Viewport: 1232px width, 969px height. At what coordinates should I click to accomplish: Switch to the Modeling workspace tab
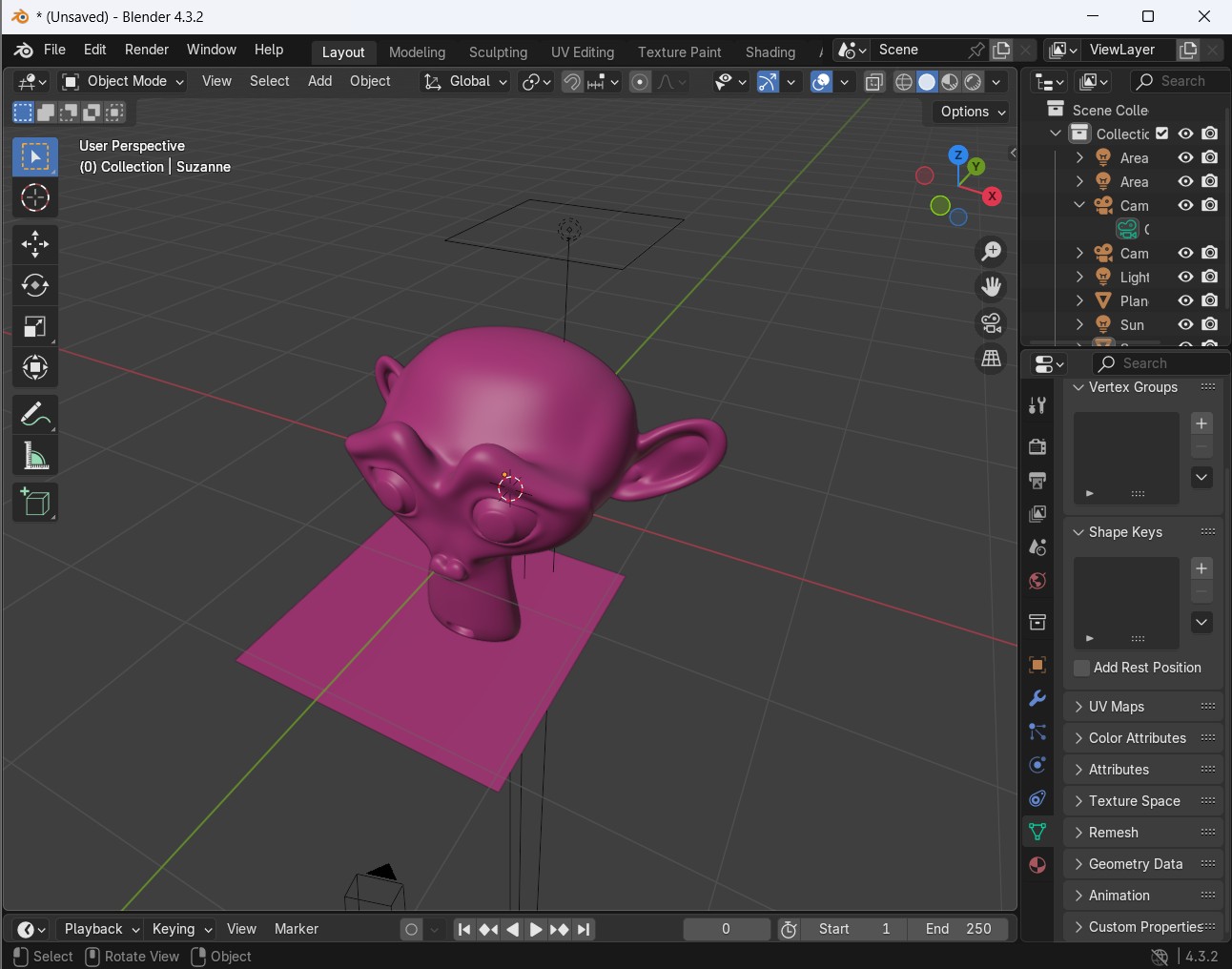[417, 52]
